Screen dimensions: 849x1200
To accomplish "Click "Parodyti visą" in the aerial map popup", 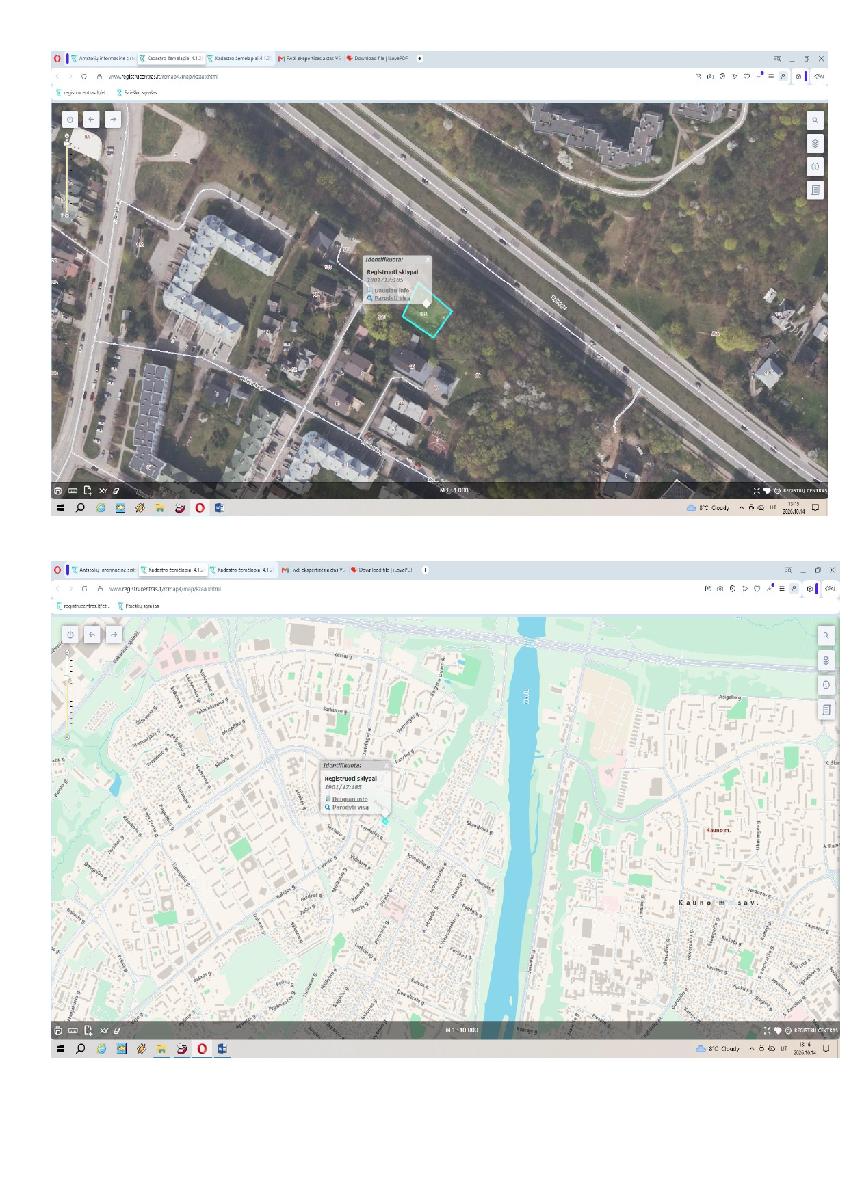I will pos(392,298).
